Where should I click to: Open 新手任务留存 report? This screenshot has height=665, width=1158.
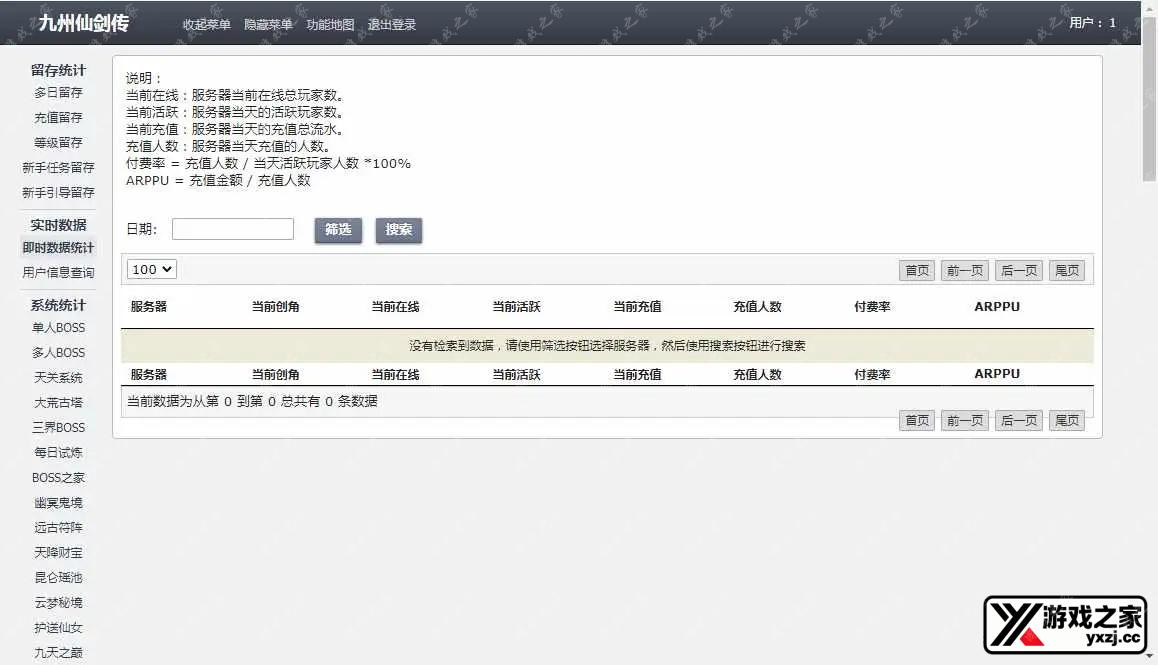(58, 168)
